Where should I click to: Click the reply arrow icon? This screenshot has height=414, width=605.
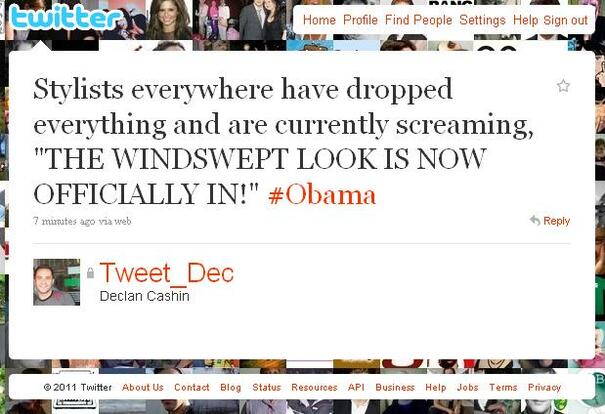[535, 220]
